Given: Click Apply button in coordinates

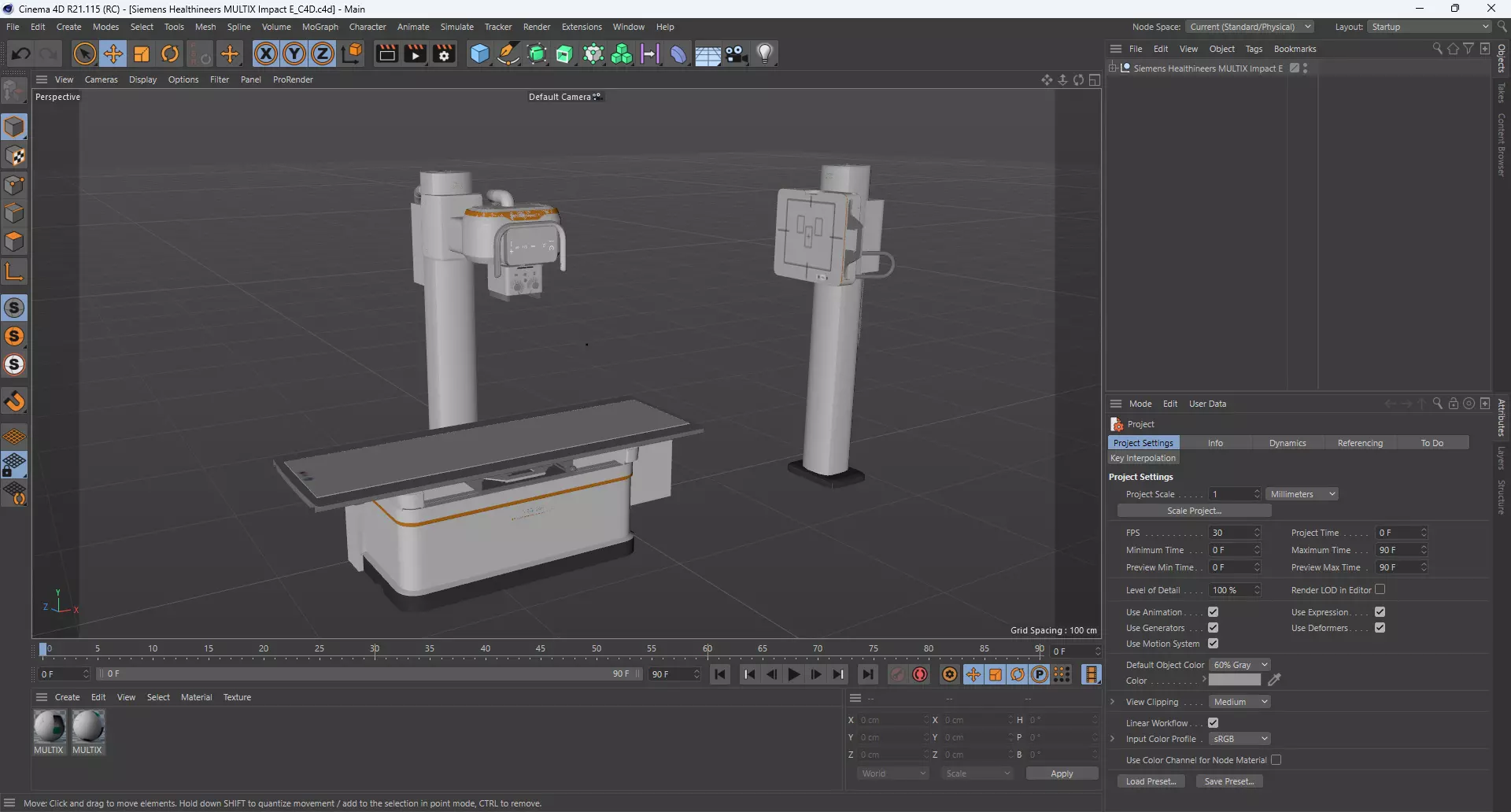Looking at the screenshot, I should click(1062, 773).
